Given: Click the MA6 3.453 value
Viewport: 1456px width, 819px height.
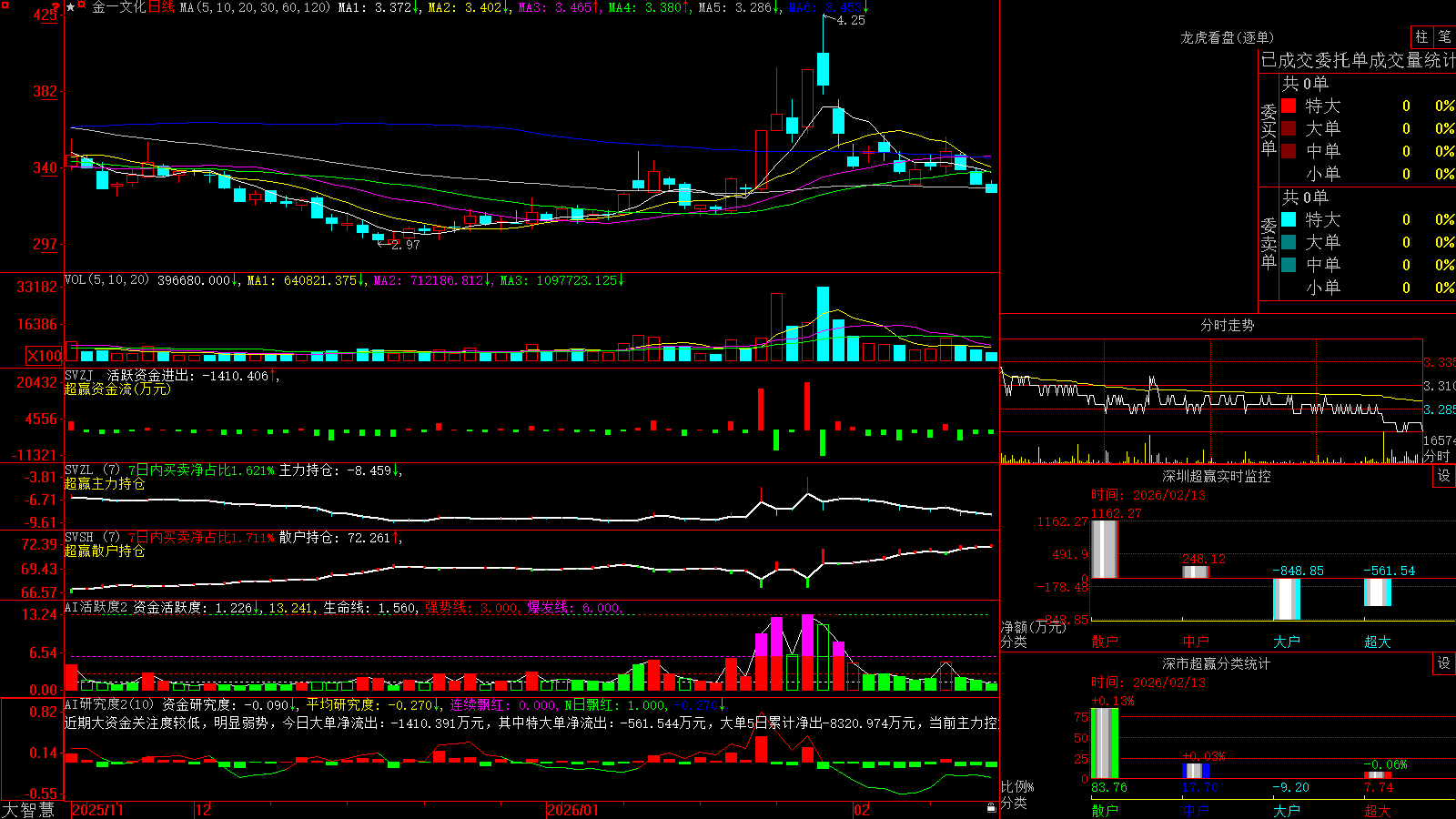Looking at the screenshot, I should pyautogui.click(x=824, y=7).
